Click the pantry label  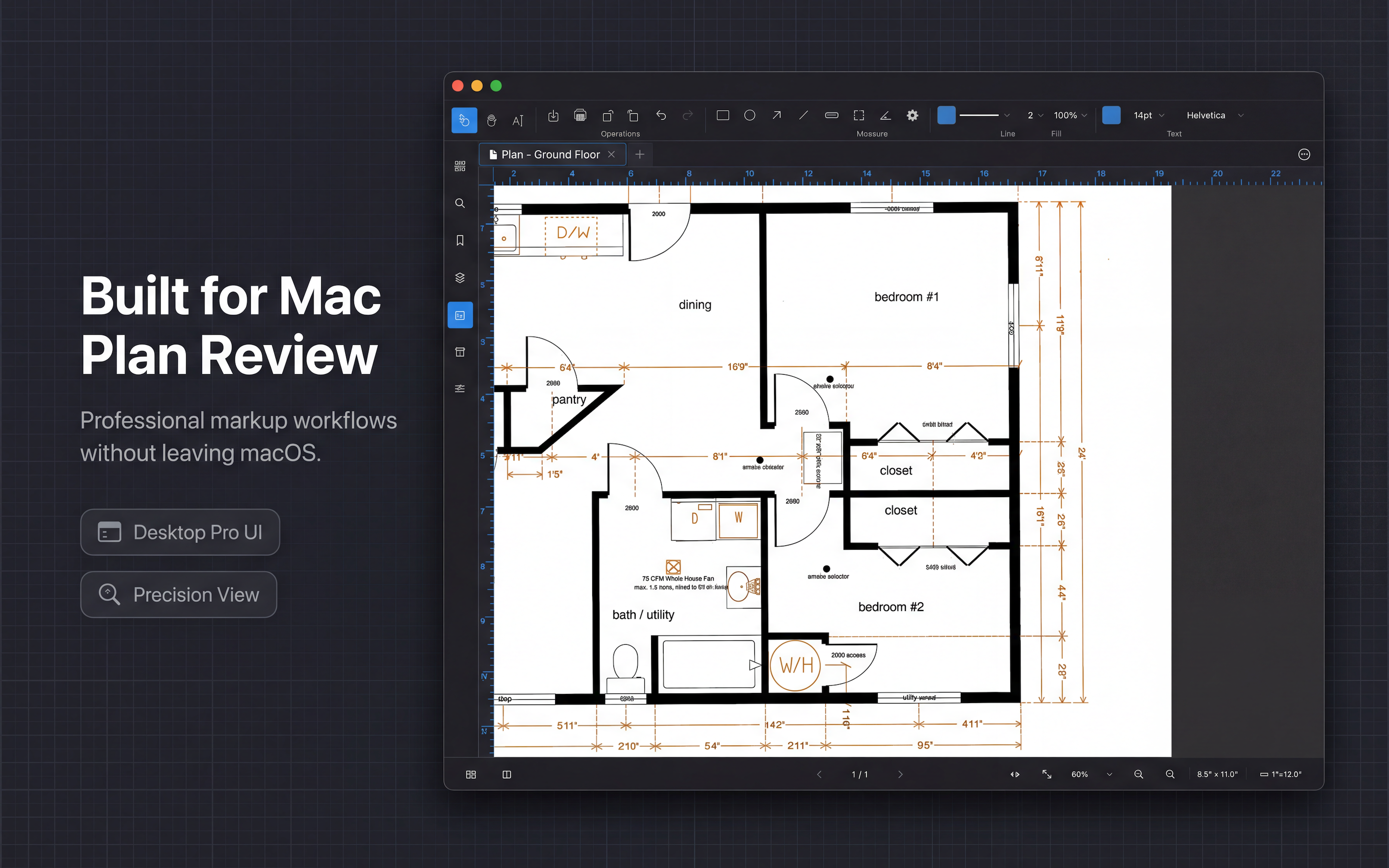point(569,400)
